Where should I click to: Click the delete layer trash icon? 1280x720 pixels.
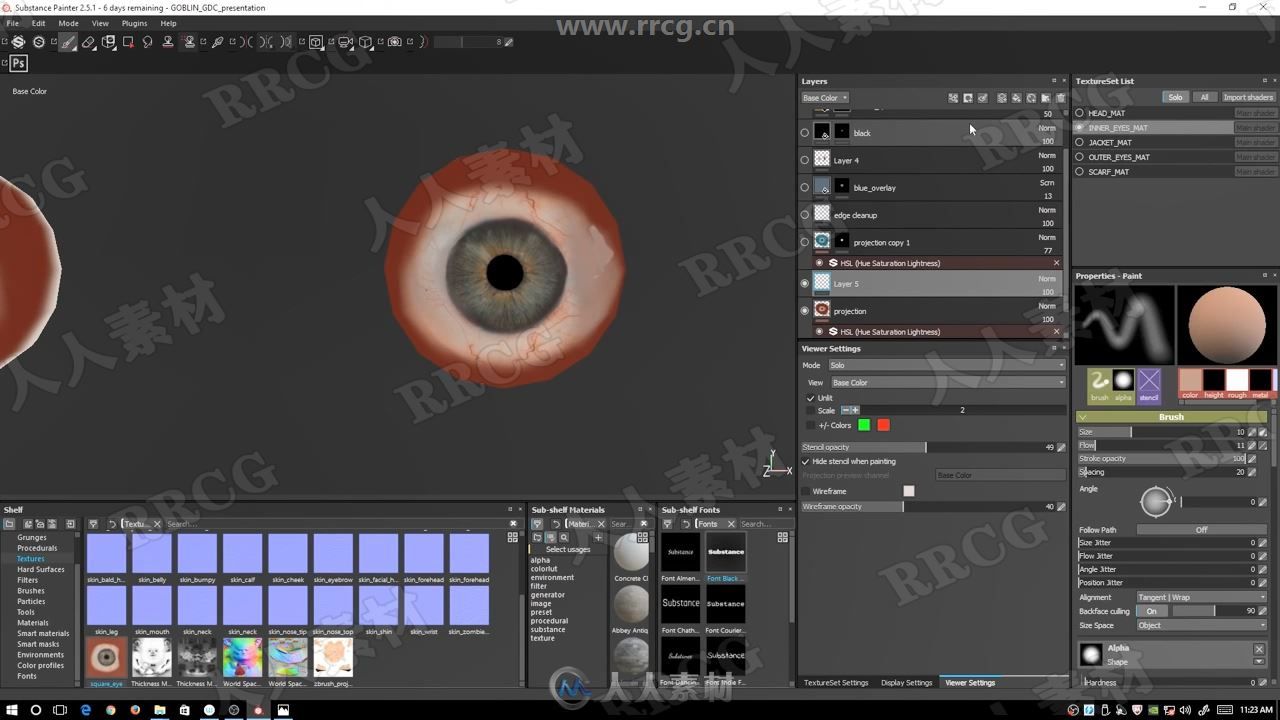[x=1060, y=98]
